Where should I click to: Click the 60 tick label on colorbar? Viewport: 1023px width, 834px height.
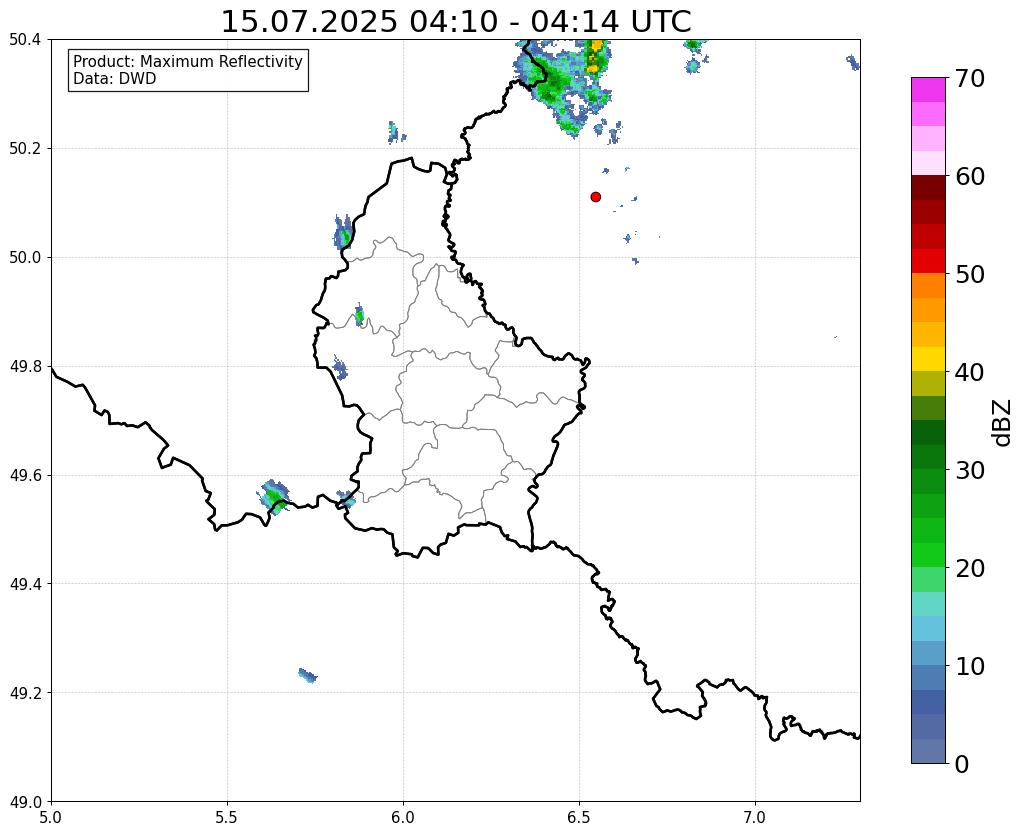pos(970,176)
